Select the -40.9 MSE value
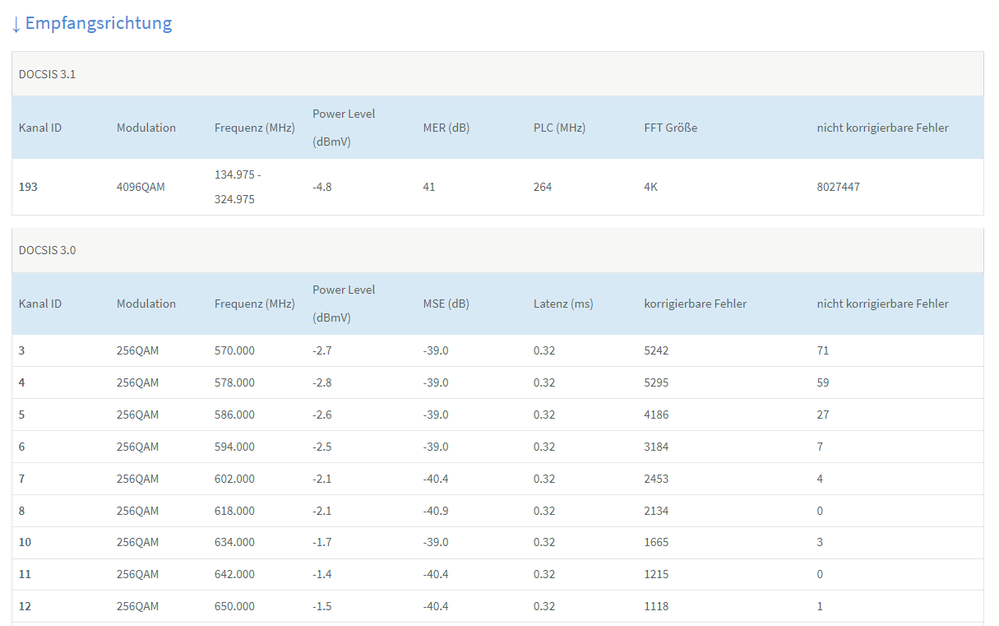This screenshot has width=999, height=626. [435, 511]
